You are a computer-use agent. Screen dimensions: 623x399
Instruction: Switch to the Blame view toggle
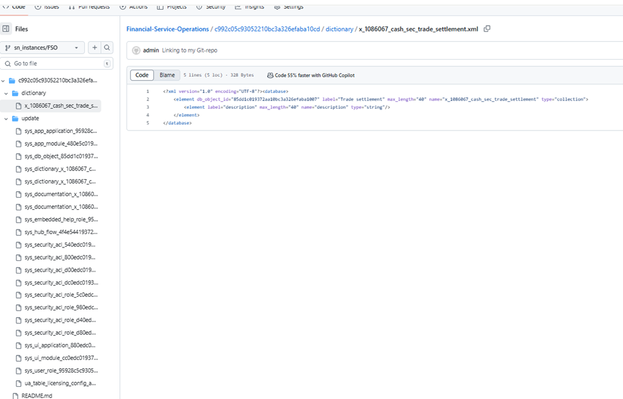point(167,75)
